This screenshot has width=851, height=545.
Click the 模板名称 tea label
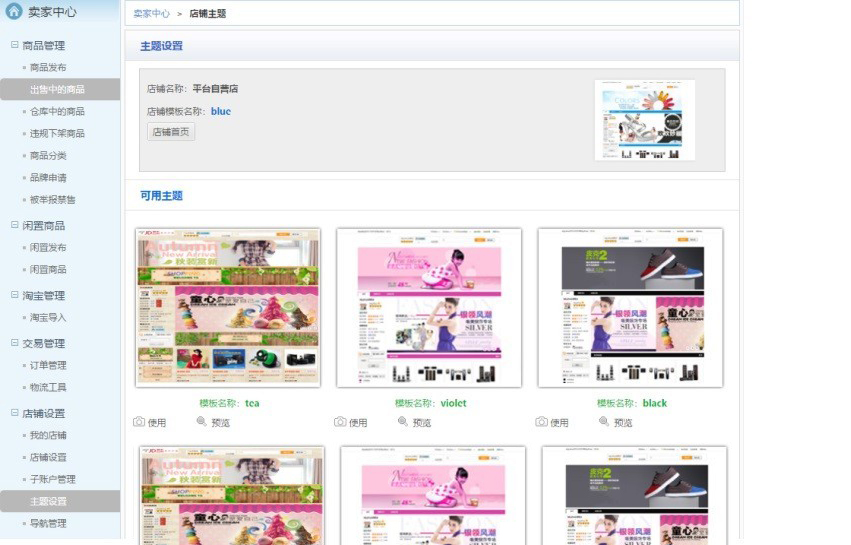point(229,403)
